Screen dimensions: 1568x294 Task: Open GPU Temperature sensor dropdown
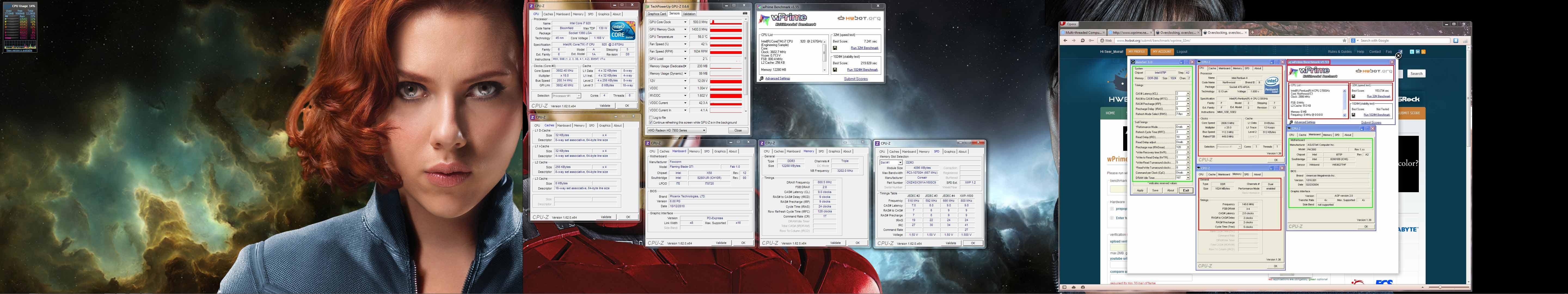pyautogui.click(x=685, y=36)
